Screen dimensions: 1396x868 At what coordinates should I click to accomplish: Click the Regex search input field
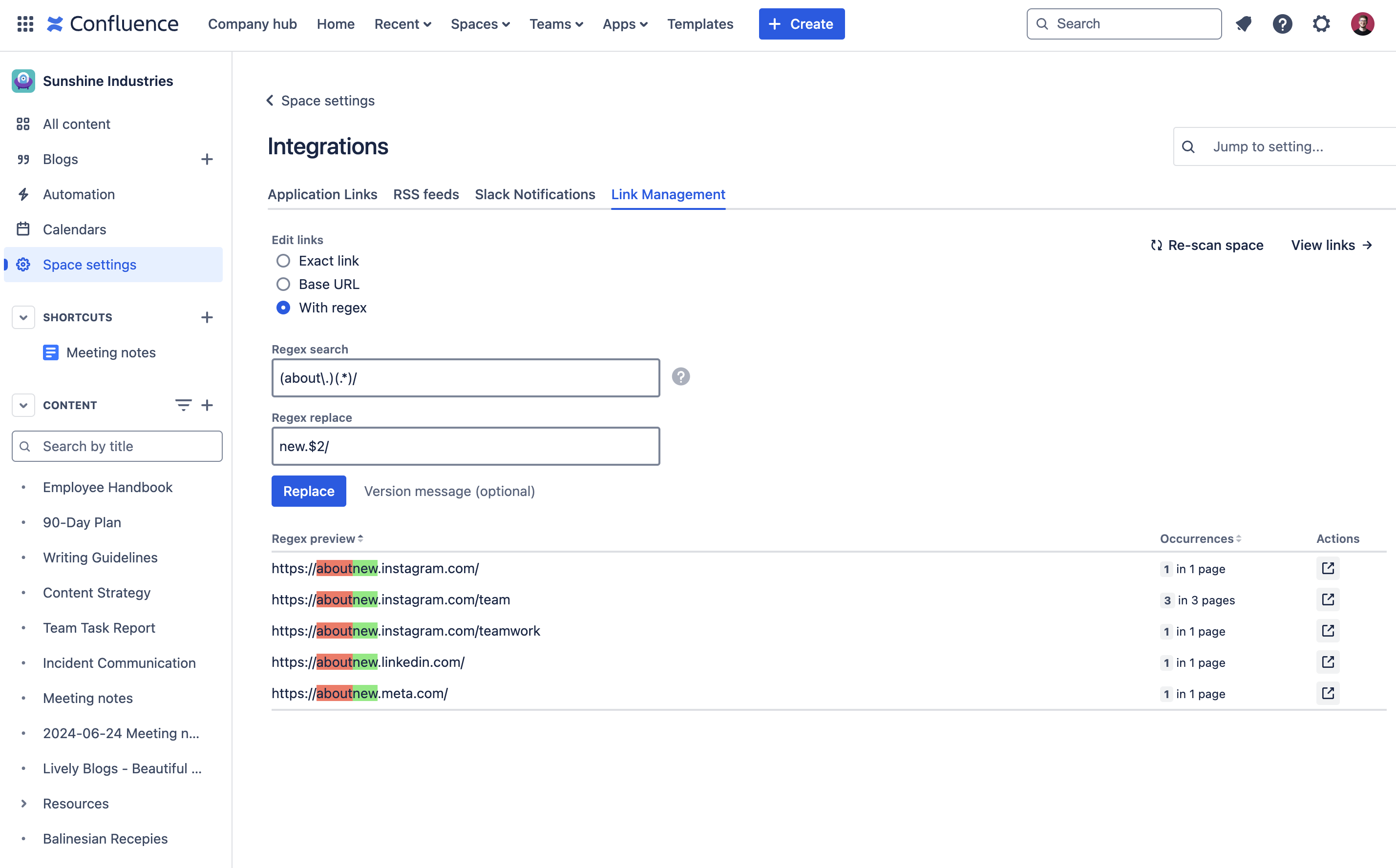point(466,377)
